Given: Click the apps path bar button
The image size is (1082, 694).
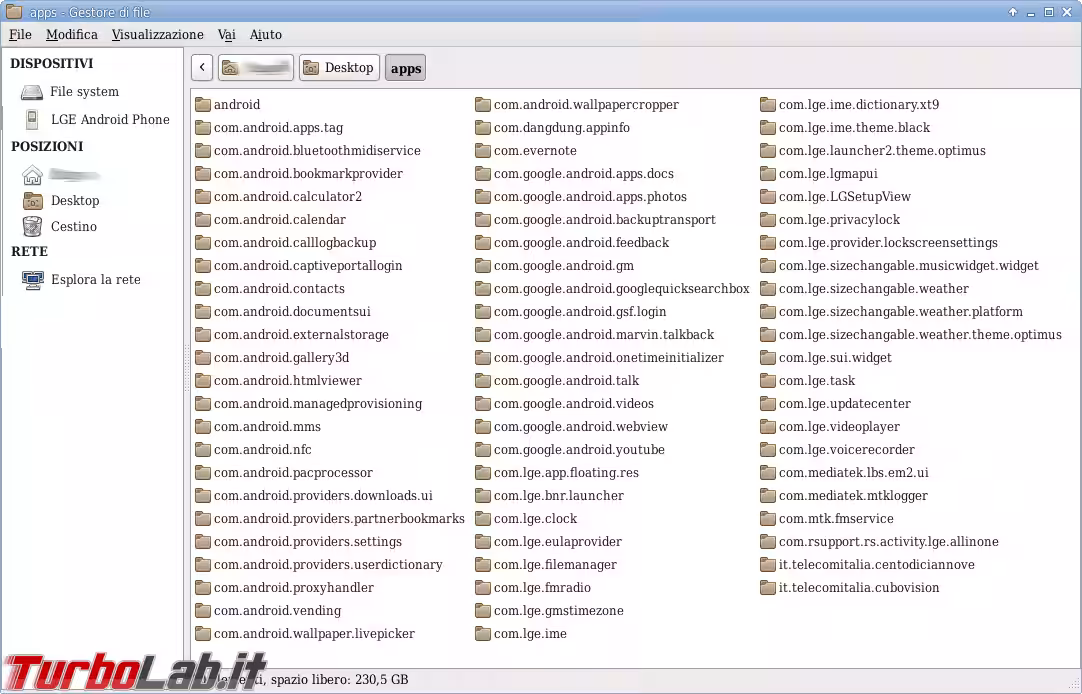Looking at the screenshot, I should coord(405,68).
